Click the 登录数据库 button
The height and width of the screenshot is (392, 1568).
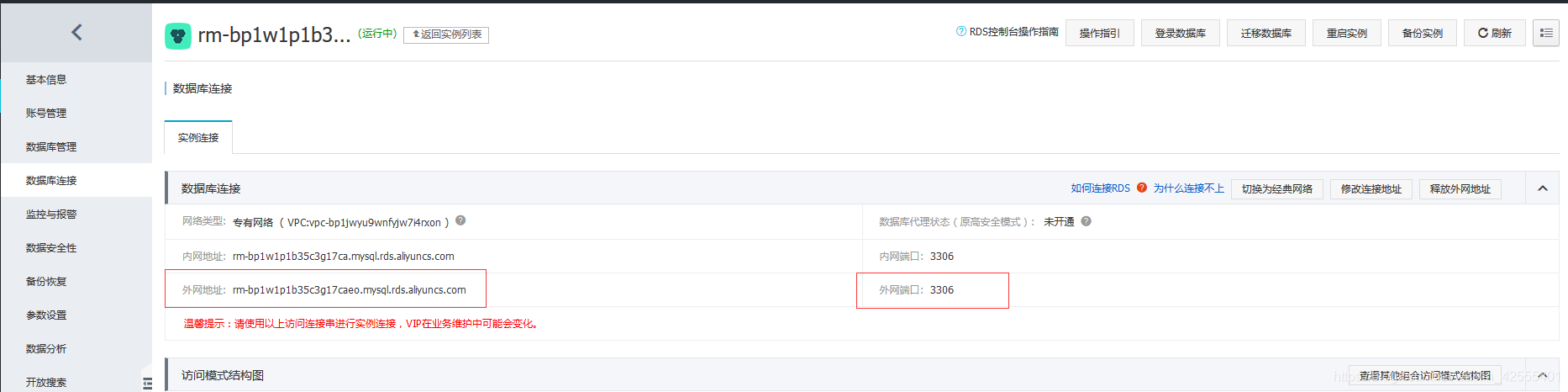[x=1181, y=33]
